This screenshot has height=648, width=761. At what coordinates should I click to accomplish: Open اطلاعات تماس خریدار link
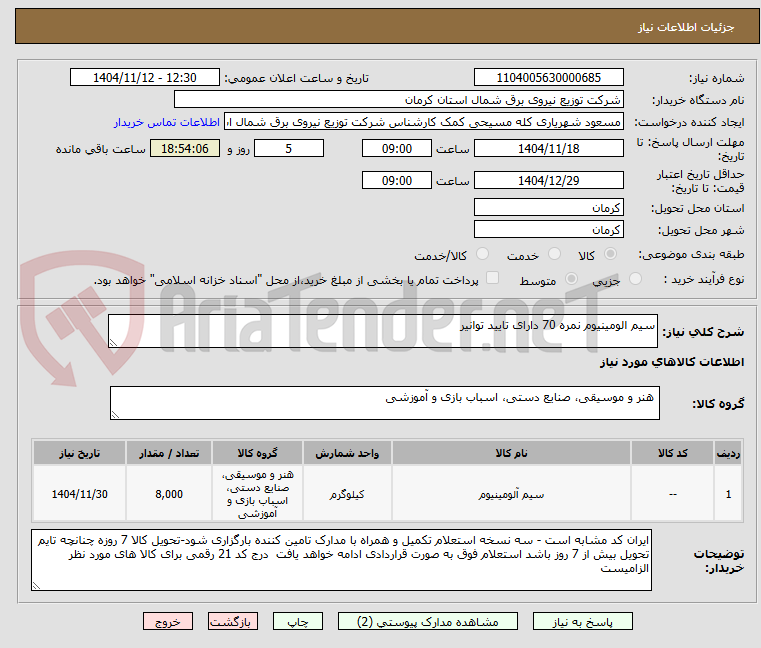click(x=167, y=122)
